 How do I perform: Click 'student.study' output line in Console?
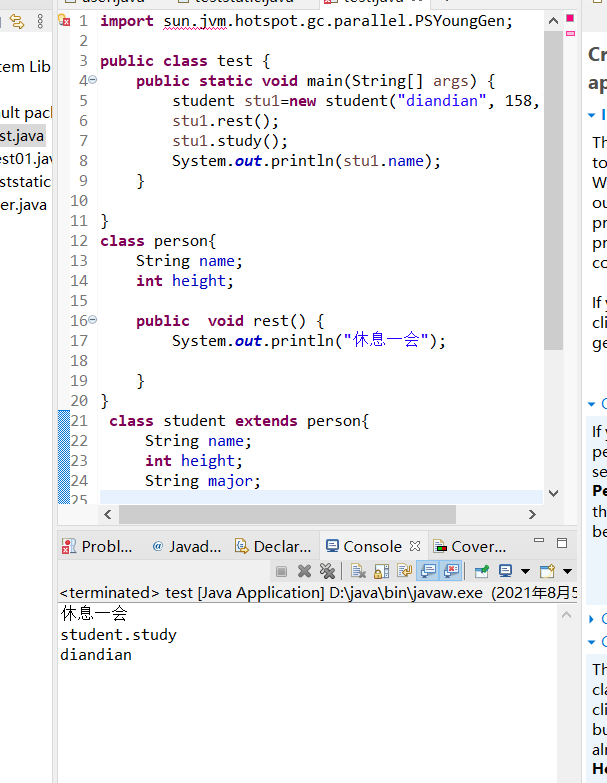coord(118,635)
